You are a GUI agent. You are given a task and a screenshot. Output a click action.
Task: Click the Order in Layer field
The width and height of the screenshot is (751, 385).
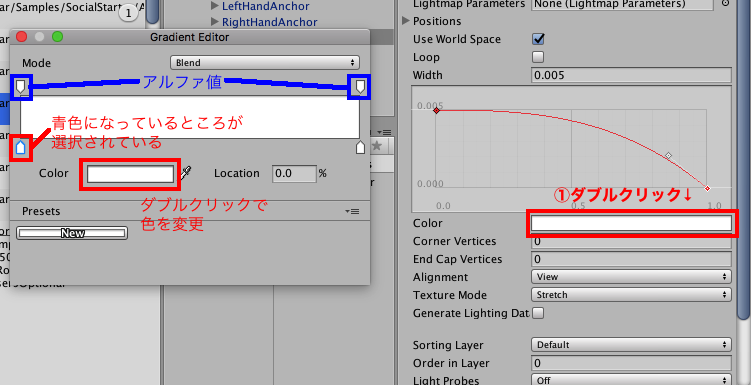[x=631, y=363]
